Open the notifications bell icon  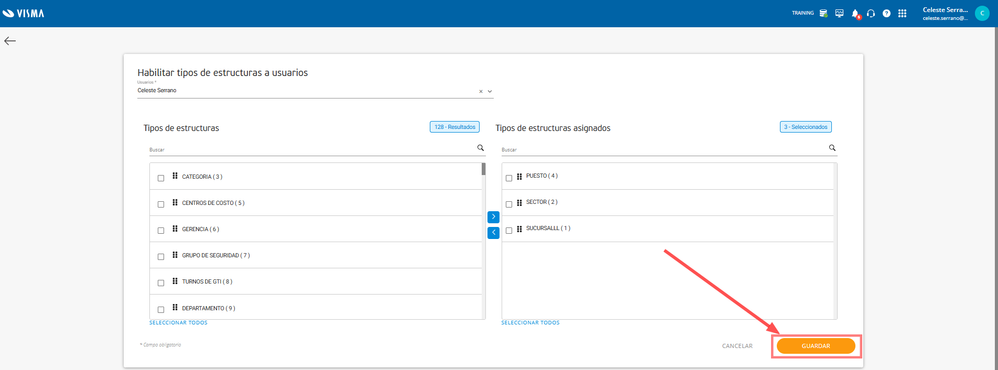pyautogui.click(x=855, y=13)
